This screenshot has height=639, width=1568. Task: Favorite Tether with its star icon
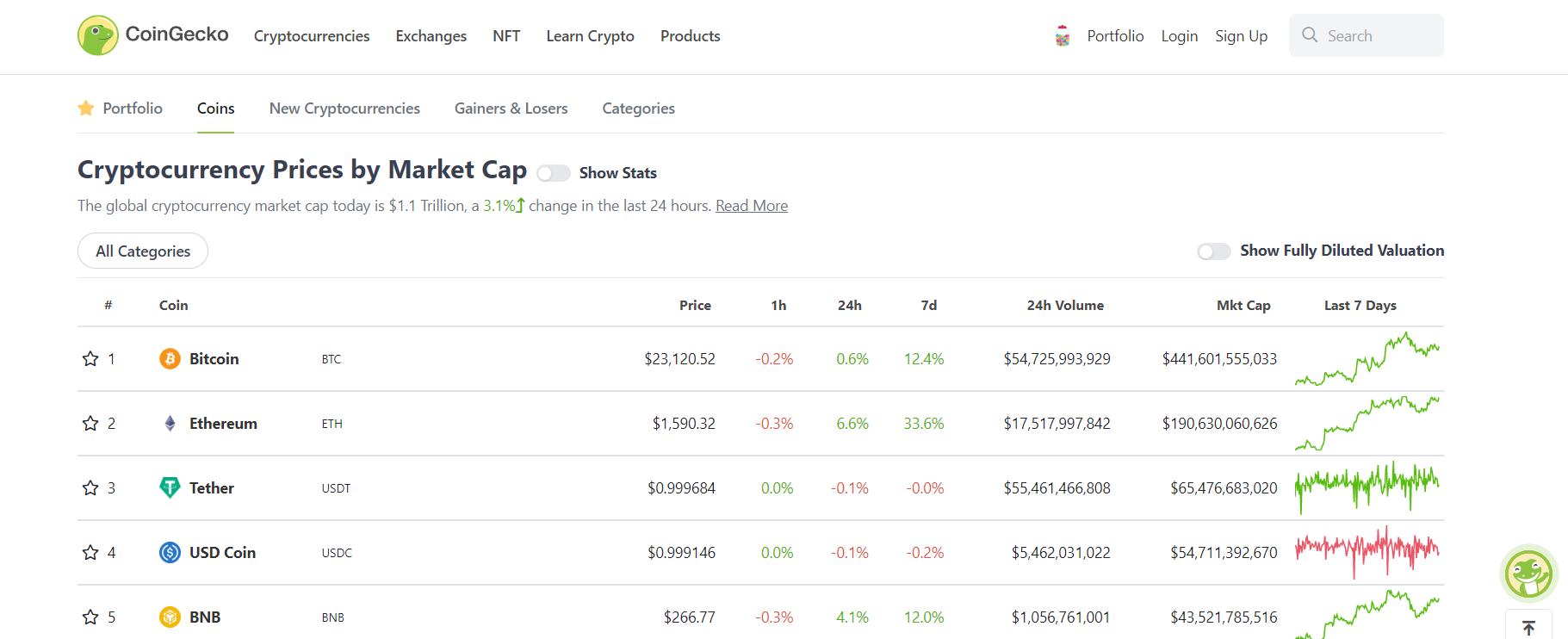(90, 488)
